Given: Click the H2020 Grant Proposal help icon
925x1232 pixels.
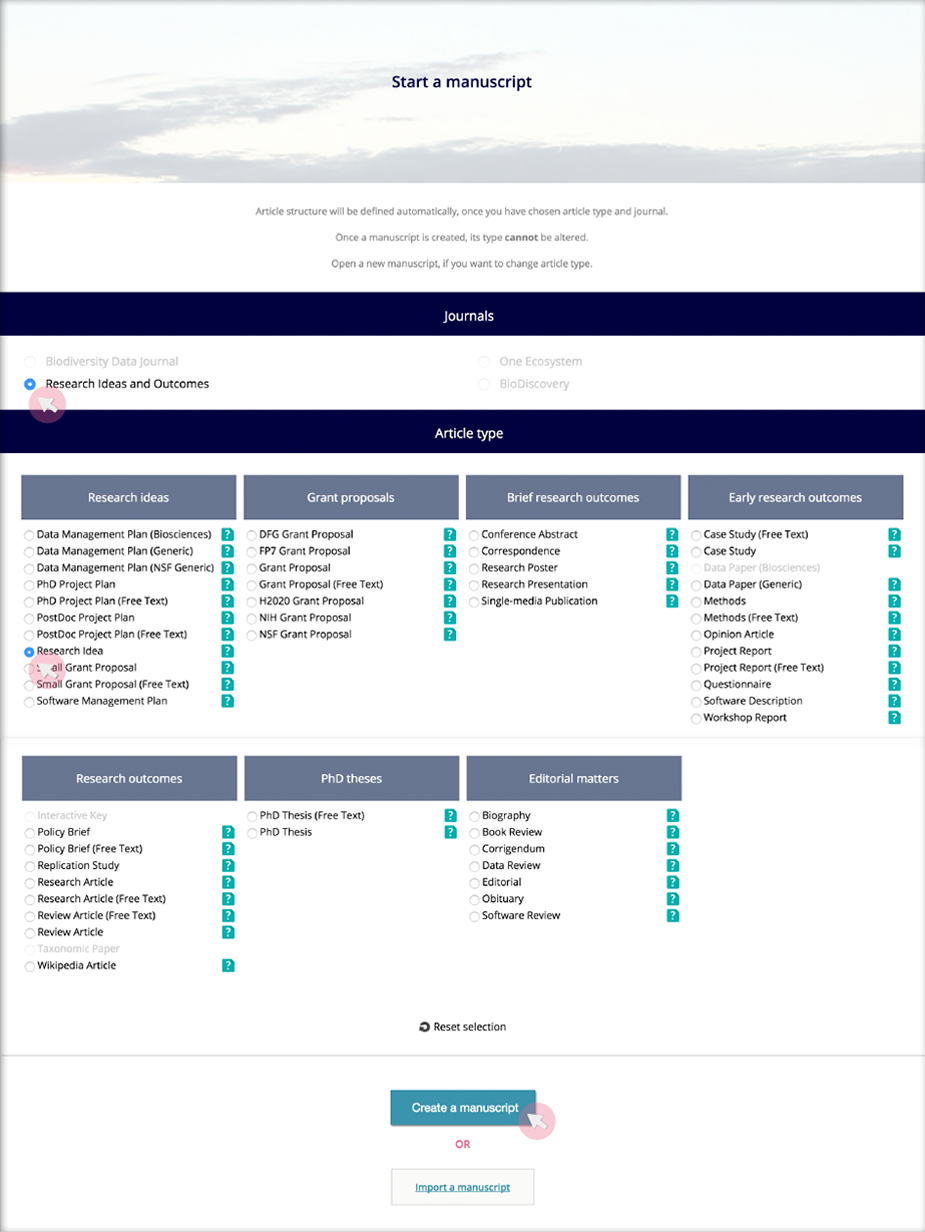Looking at the screenshot, I should point(450,601).
